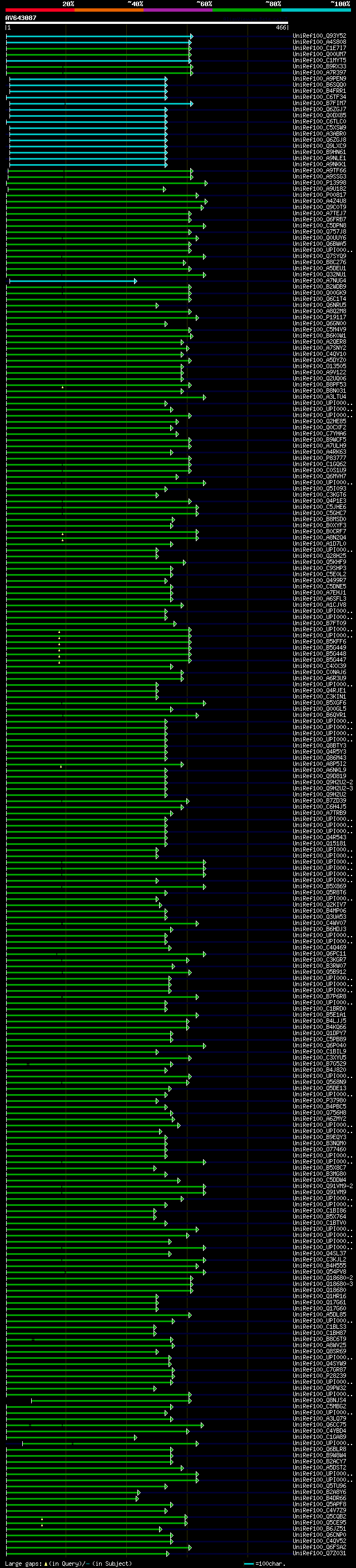
Task: Open hit UniRef100_B9RX33
Action: tap(319, 66)
